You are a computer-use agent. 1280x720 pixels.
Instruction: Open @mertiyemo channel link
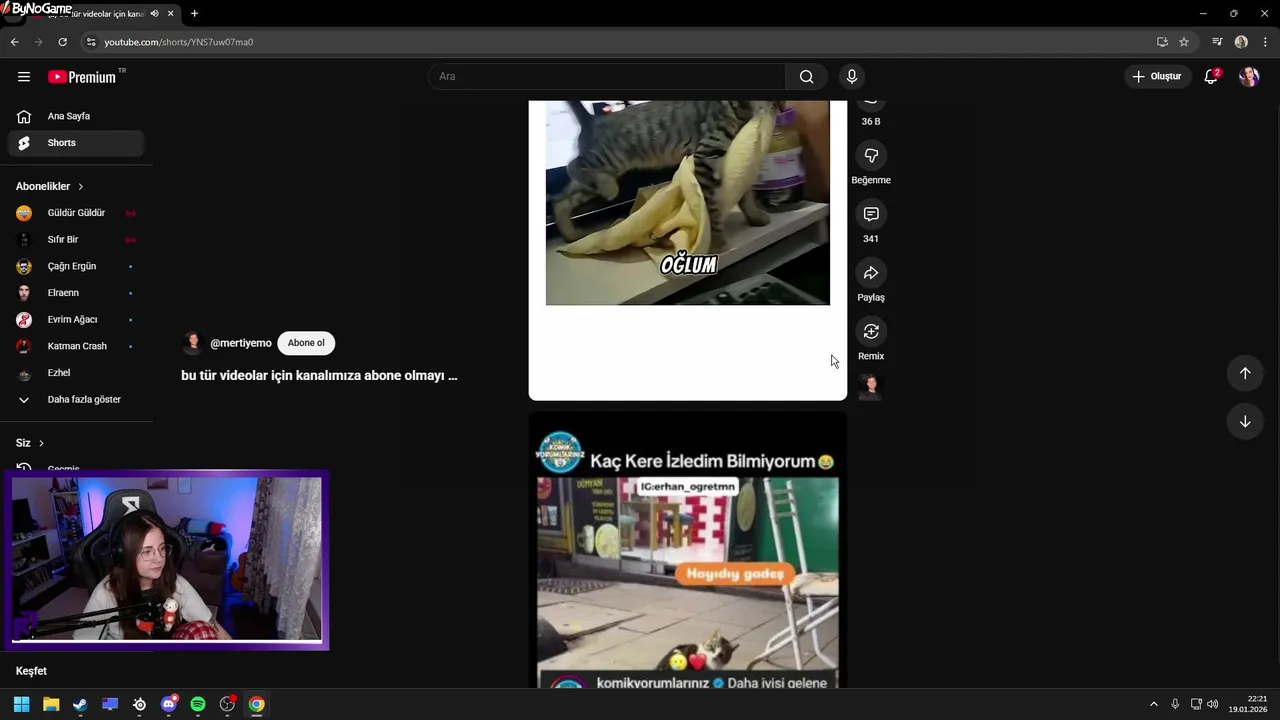(x=241, y=343)
